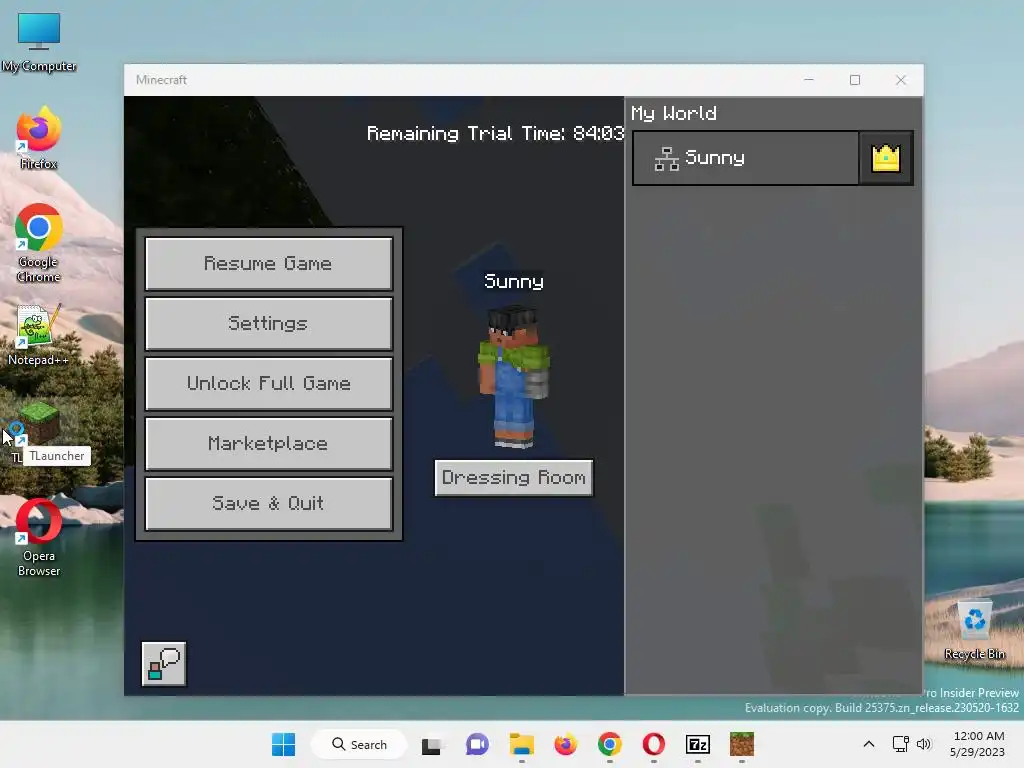This screenshot has width=1024, height=768.
Task: Choose Save & Quit
Action: coord(268,504)
